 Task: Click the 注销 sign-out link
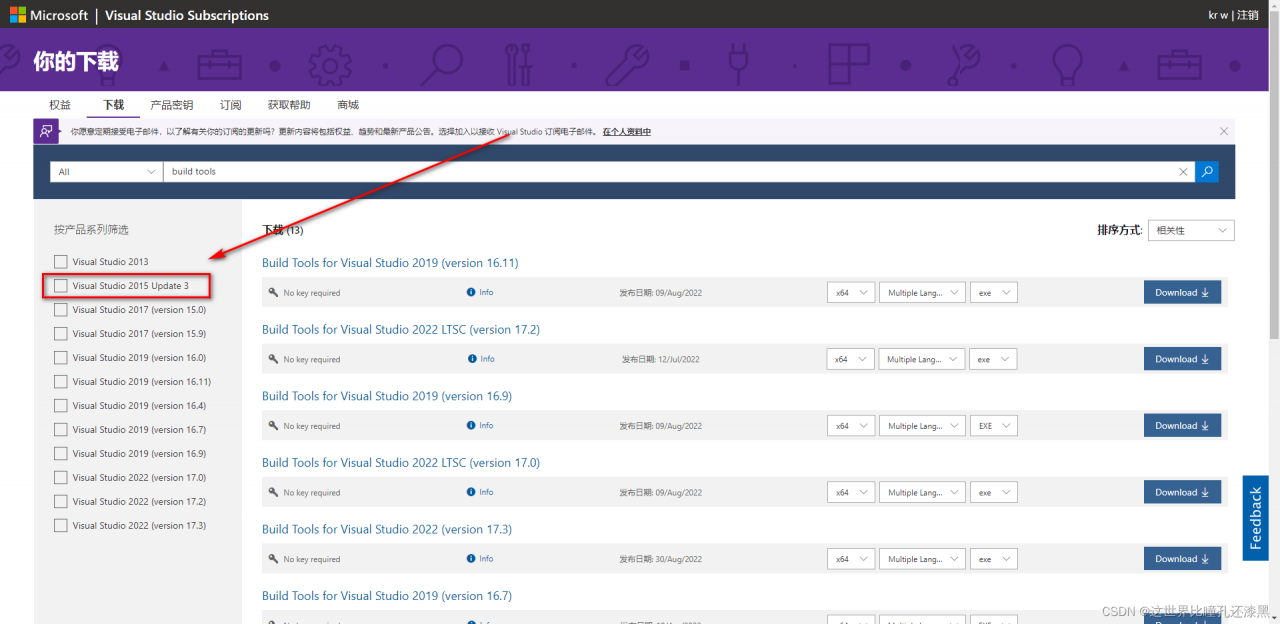click(1247, 15)
